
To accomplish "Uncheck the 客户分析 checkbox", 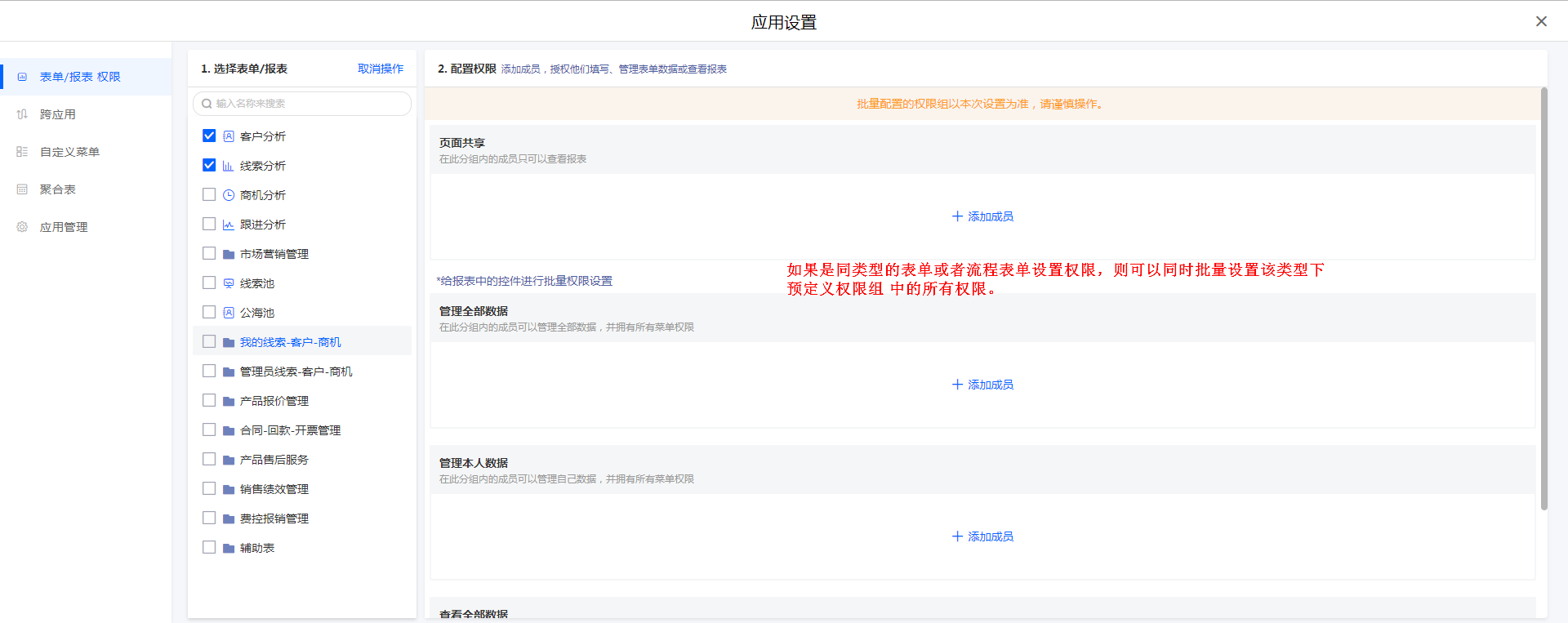I will tap(209, 136).
